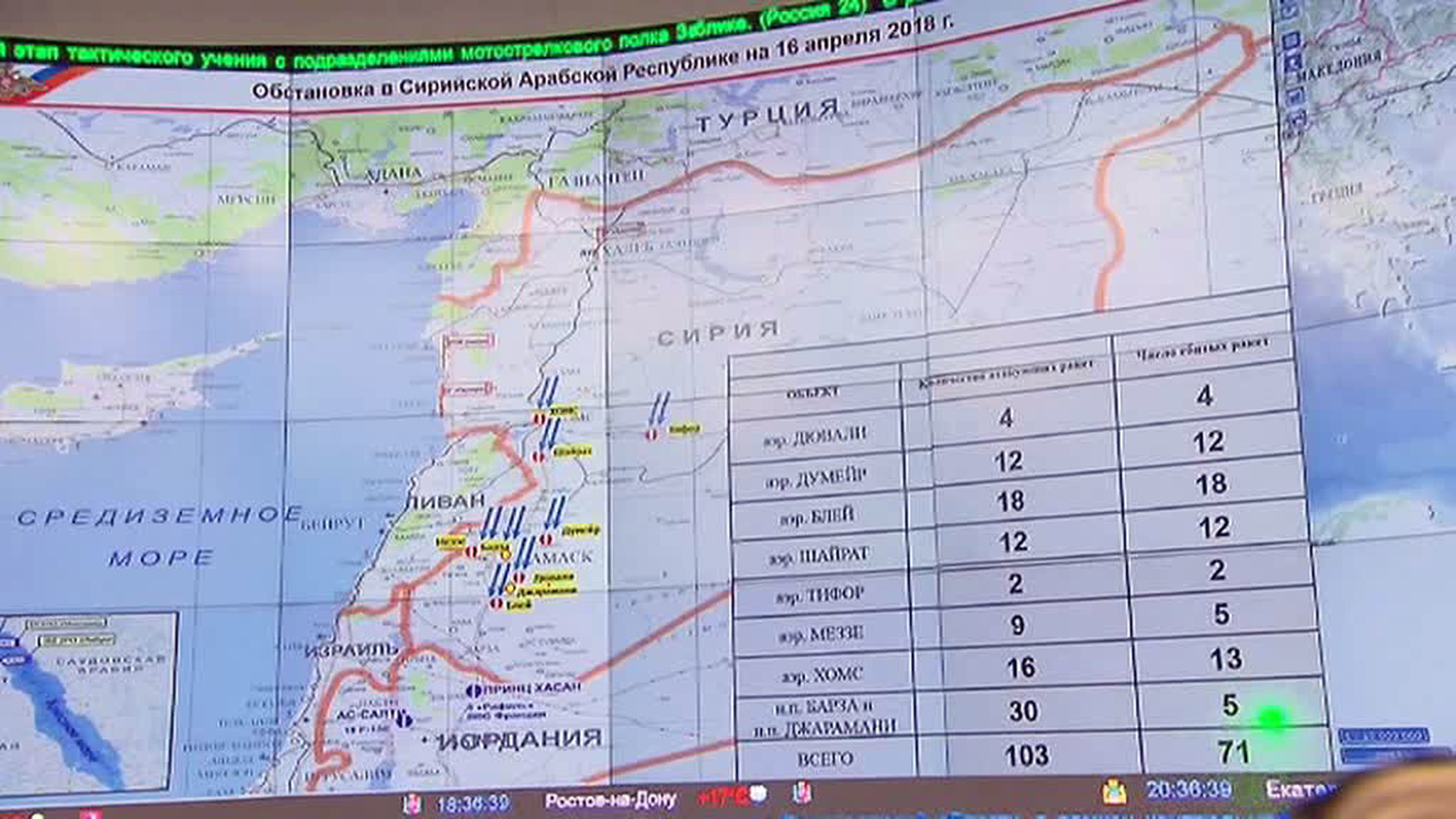
Task: Click the ВСЕГО total row label
Action: coord(825,759)
